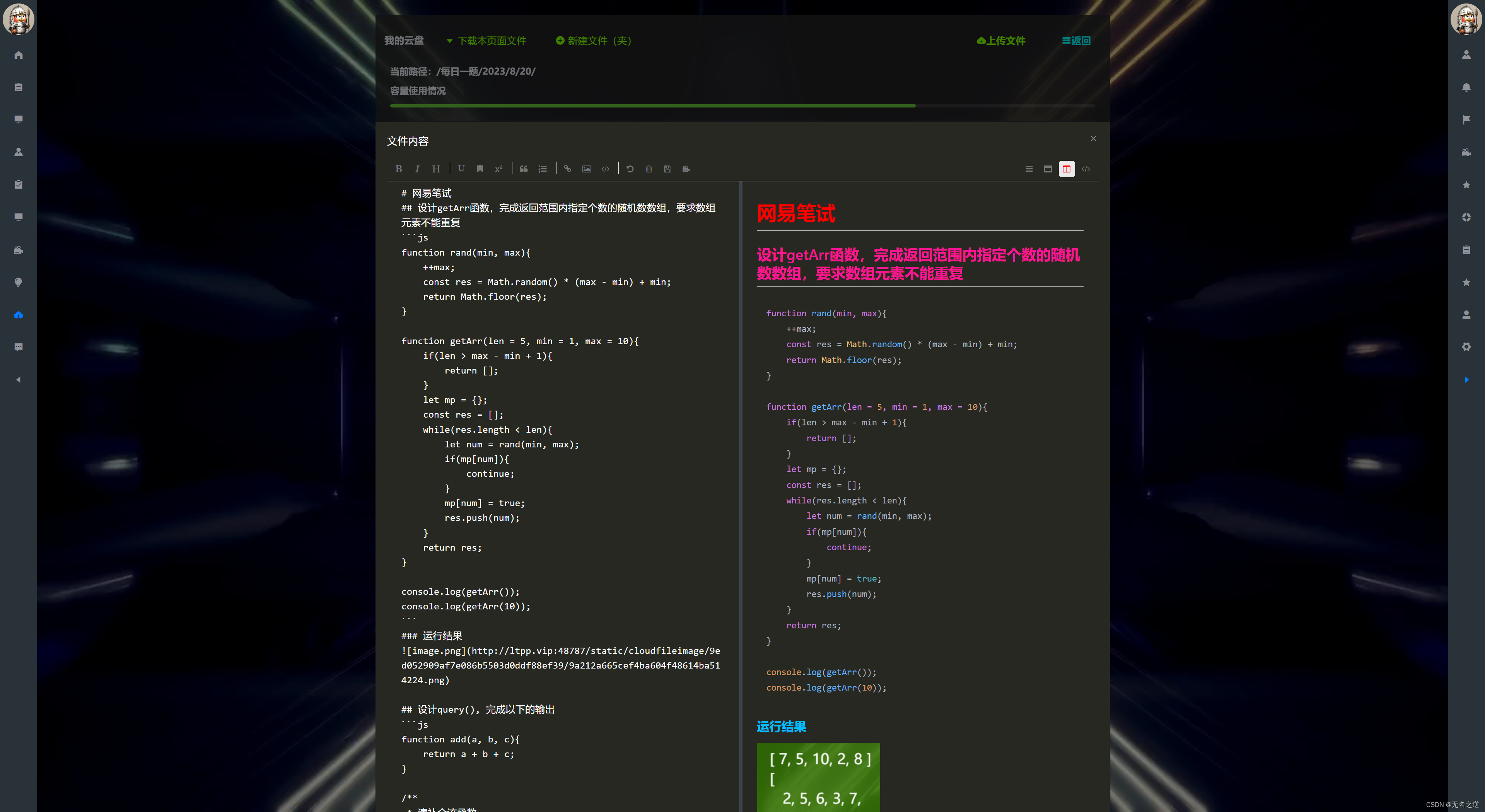The image size is (1485, 812).
Task: Open the clipboard icon below the home icon
Action: click(19, 87)
